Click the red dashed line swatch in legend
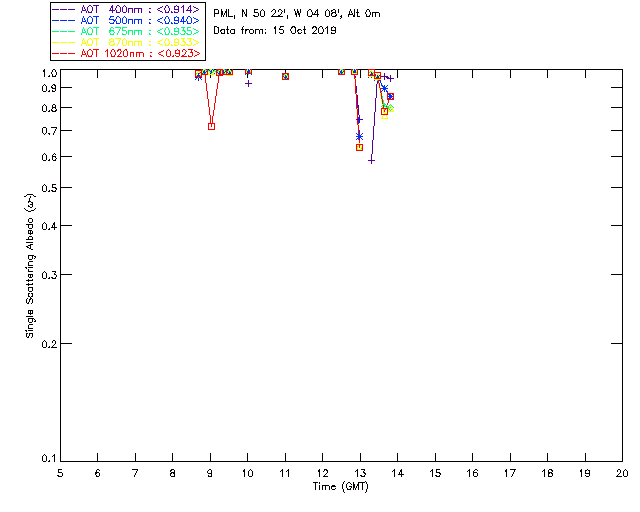 pyautogui.click(x=64, y=53)
